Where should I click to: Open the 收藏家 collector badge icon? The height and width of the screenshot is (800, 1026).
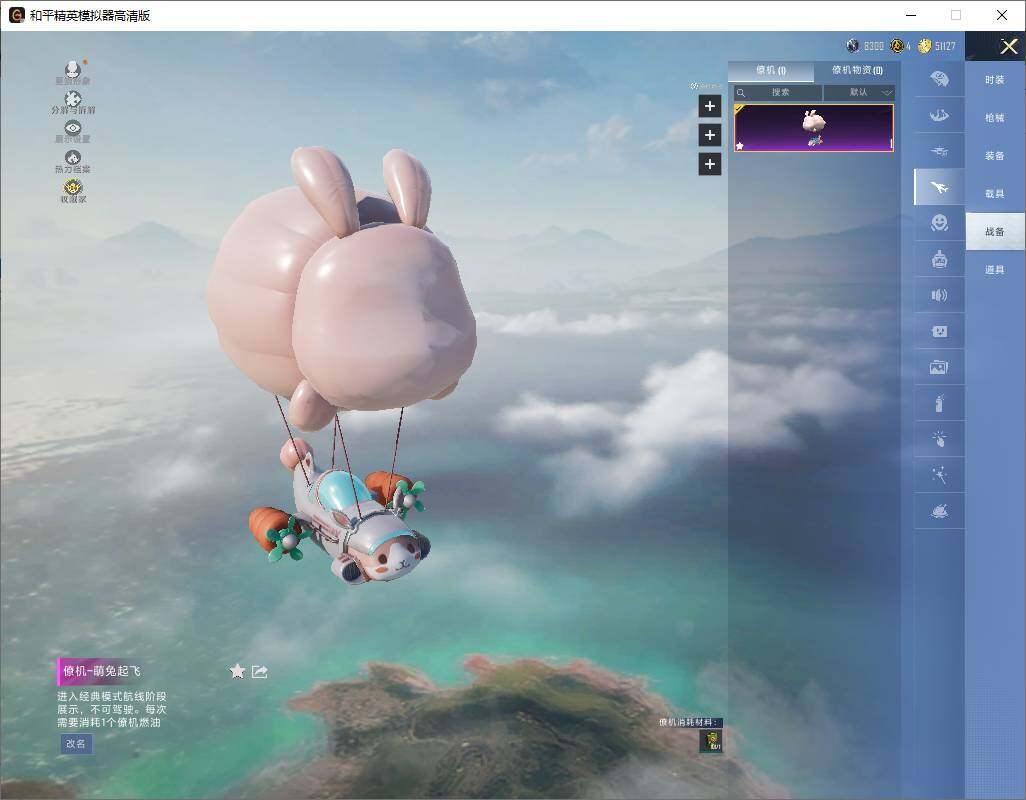73,187
